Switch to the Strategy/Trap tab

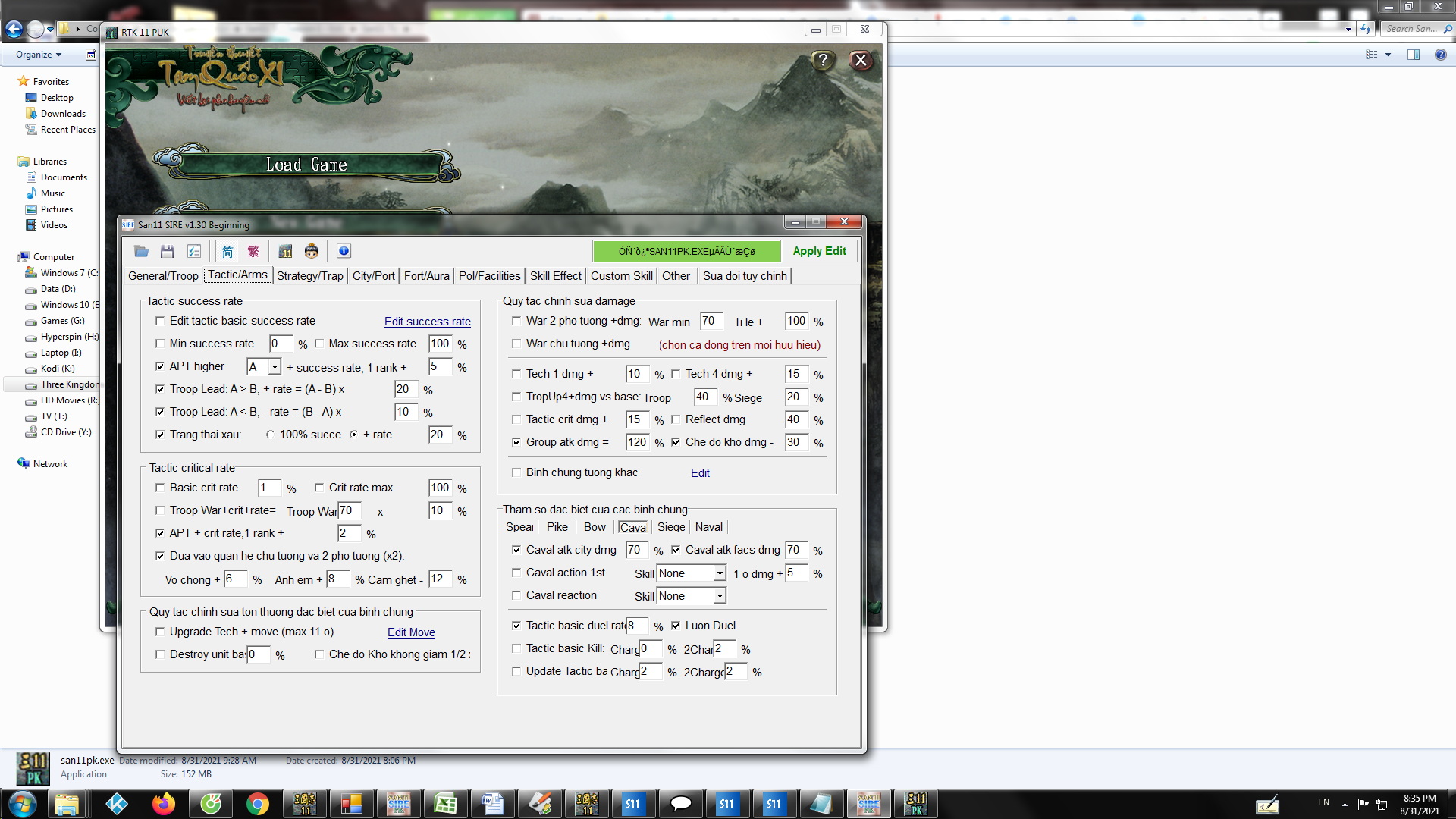[x=309, y=276]
